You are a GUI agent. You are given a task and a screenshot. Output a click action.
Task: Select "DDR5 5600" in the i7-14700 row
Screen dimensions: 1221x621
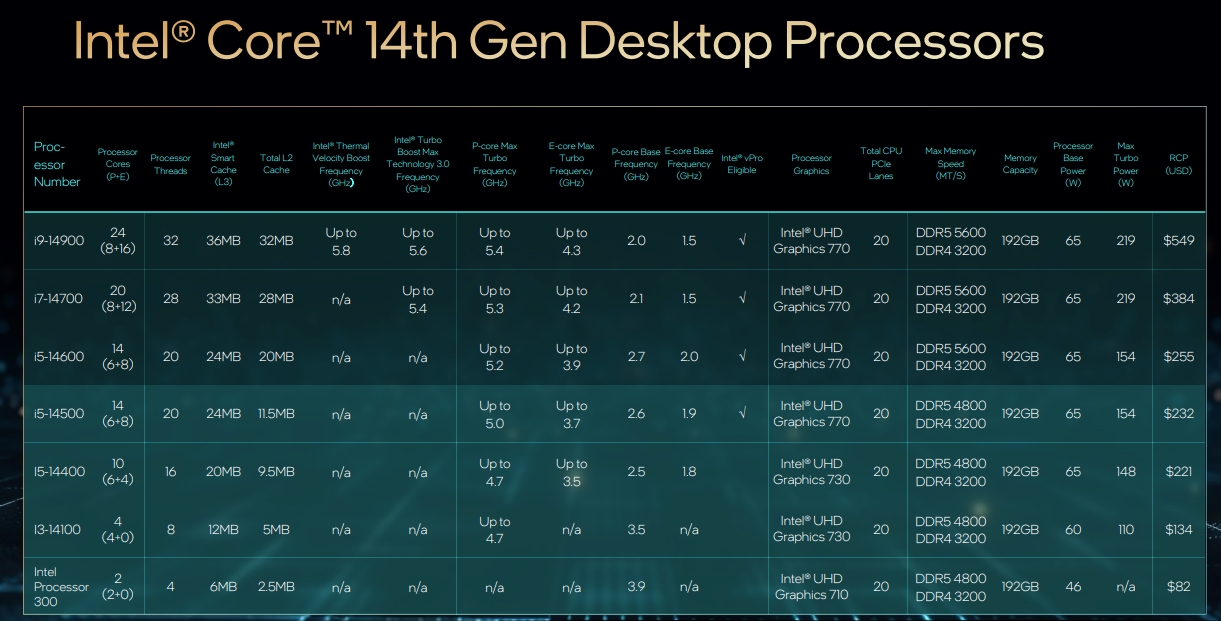tap(951, 290)
